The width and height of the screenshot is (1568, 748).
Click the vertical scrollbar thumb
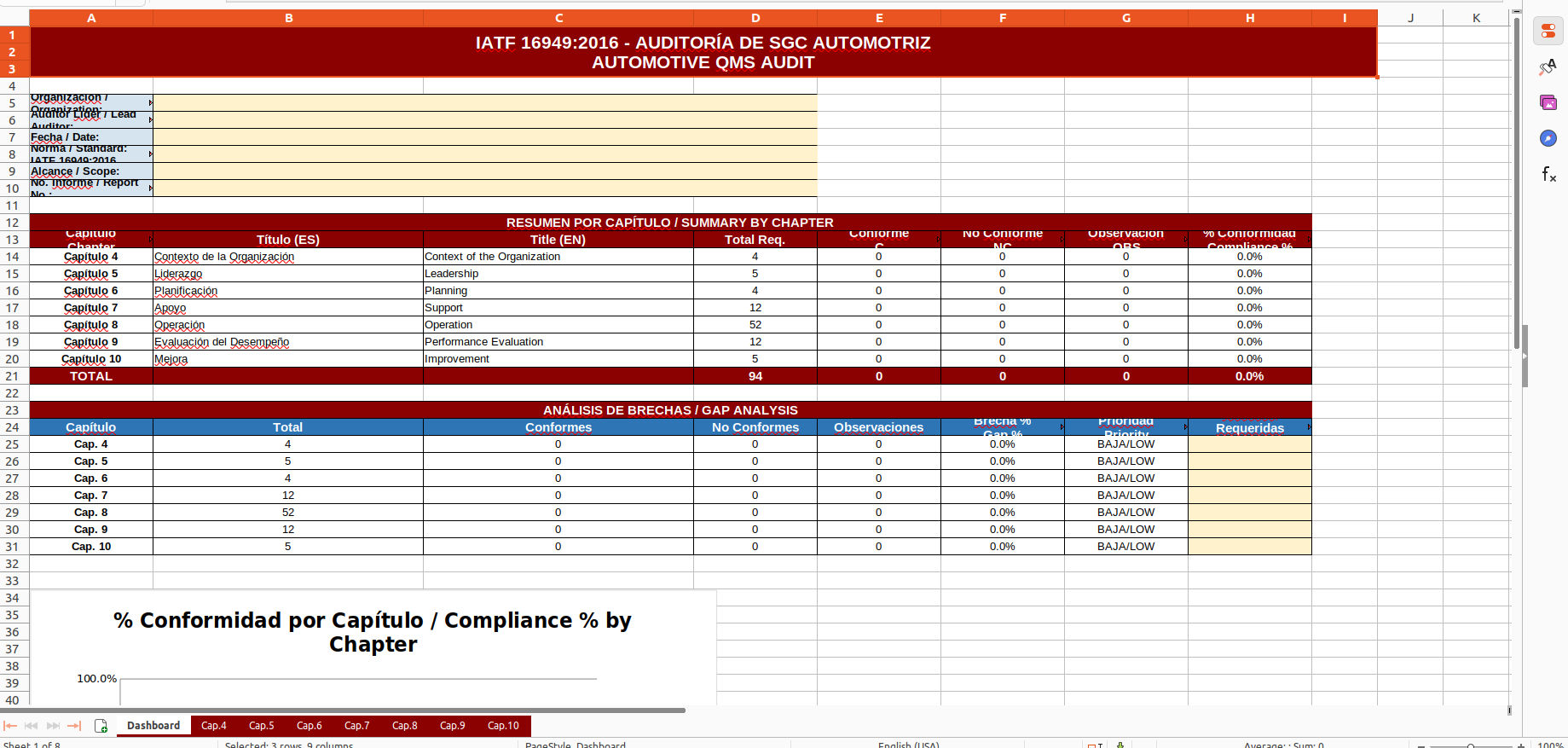1517,183
